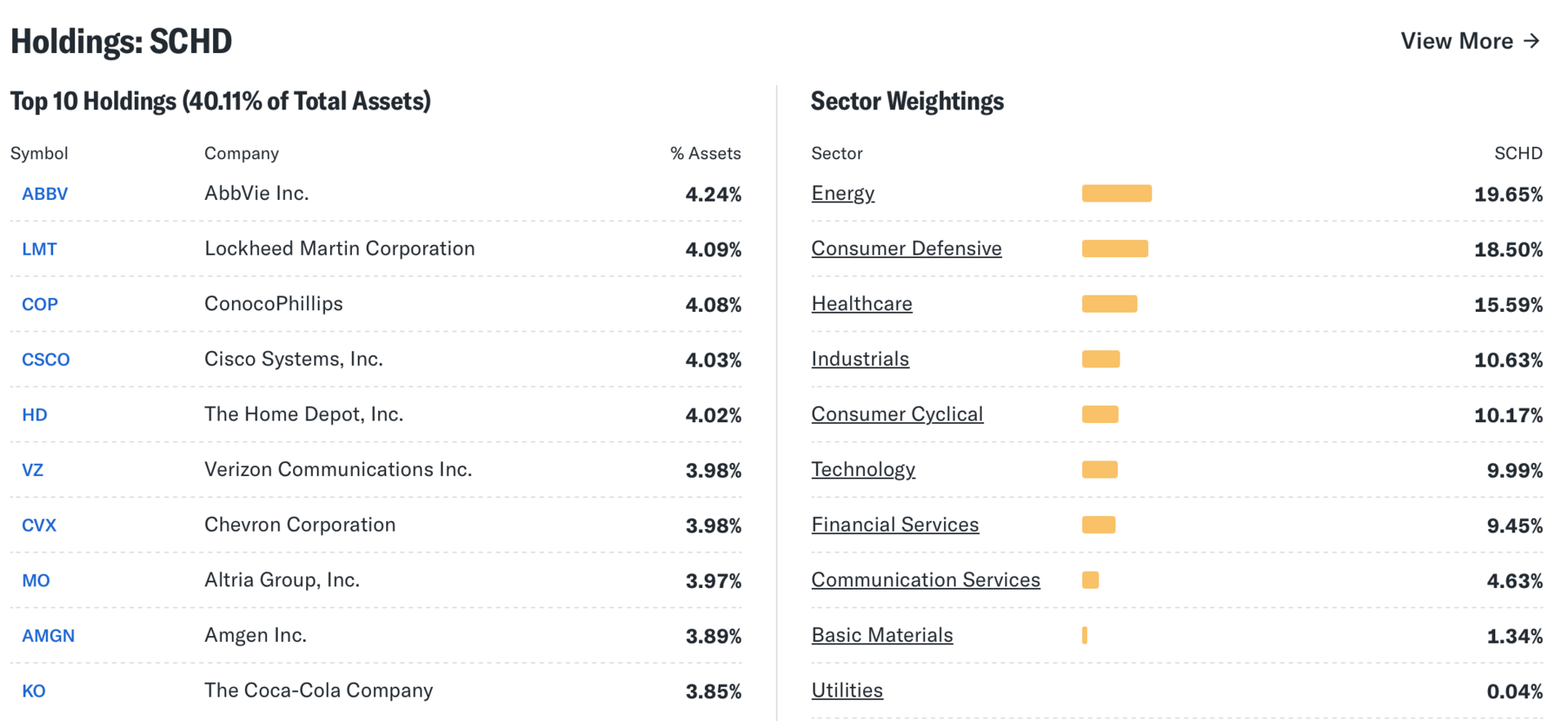This screenshot has width=1568, height=721.
Task: Open the Healthcare sector link
Action: coord(862,304)
